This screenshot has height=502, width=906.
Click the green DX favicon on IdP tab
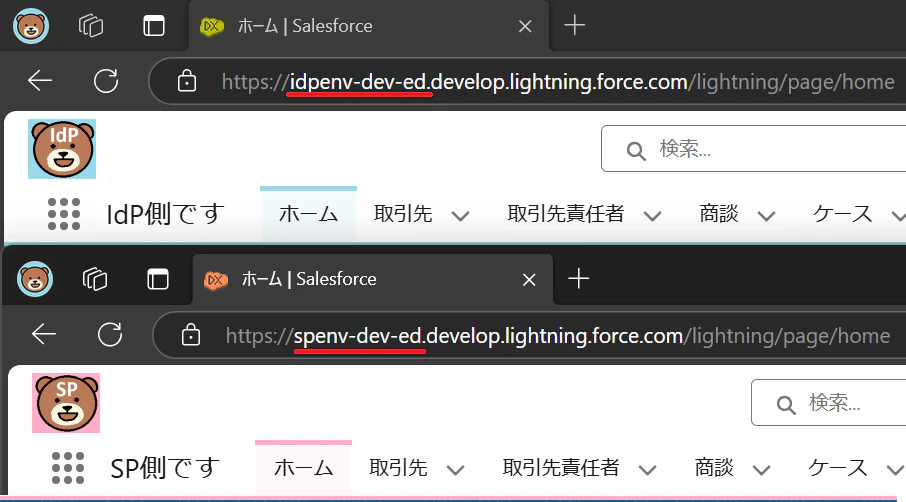(212, 26)
